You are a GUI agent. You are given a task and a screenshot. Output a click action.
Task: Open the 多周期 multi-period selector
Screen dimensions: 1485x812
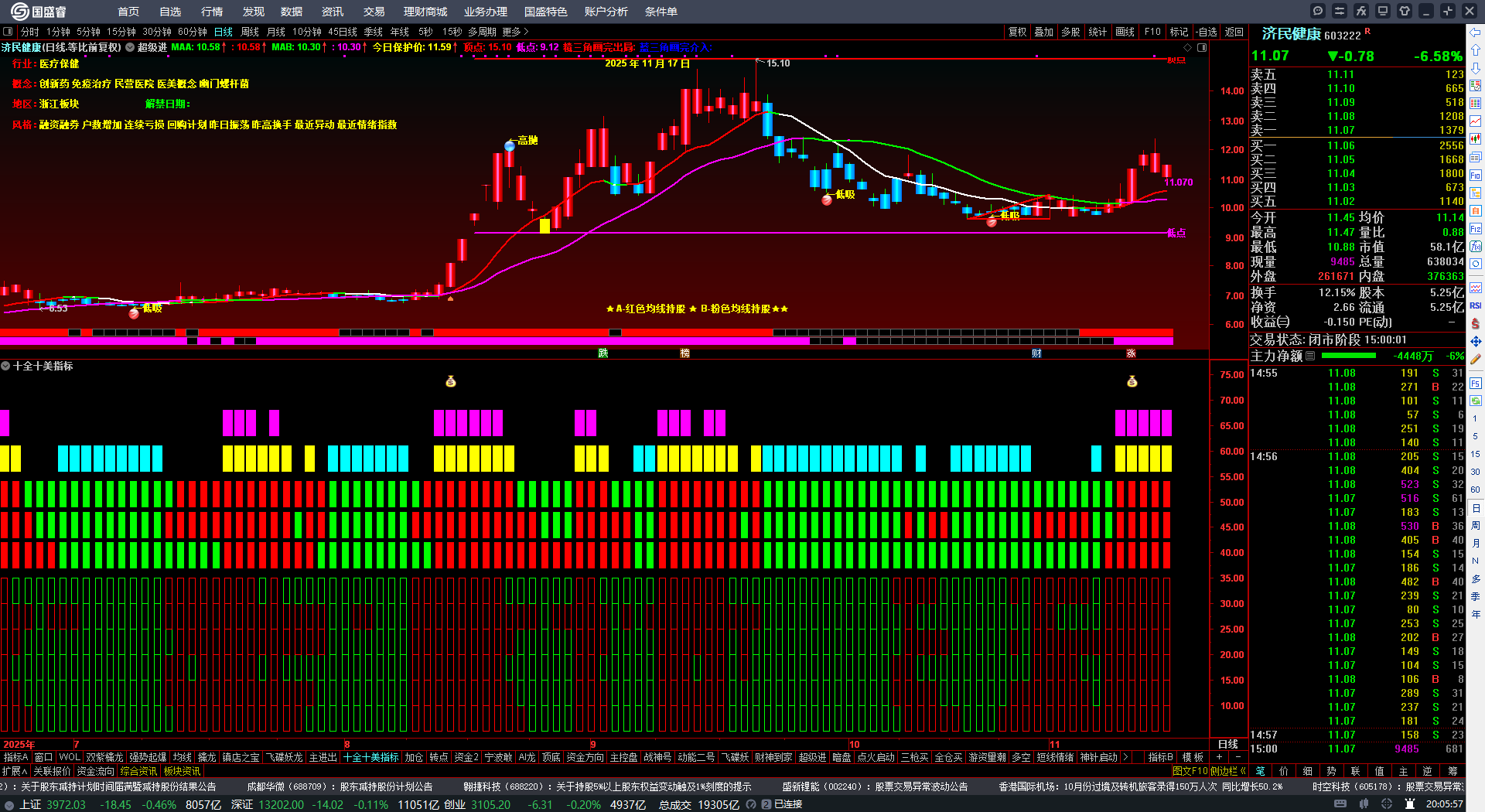pyautogui.click(x=482, y=32)
